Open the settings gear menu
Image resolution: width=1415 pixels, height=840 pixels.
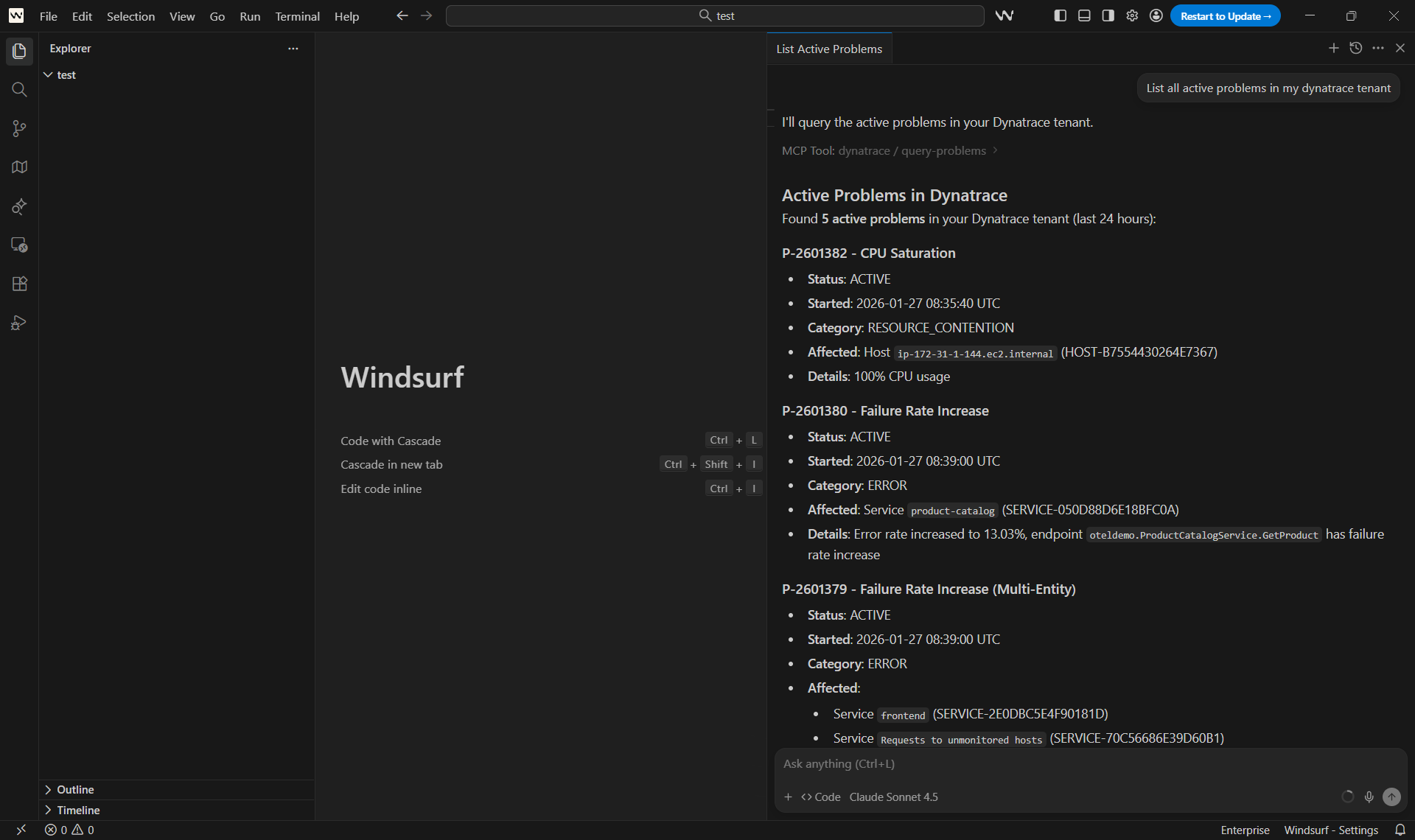(x=1132, y=15)
